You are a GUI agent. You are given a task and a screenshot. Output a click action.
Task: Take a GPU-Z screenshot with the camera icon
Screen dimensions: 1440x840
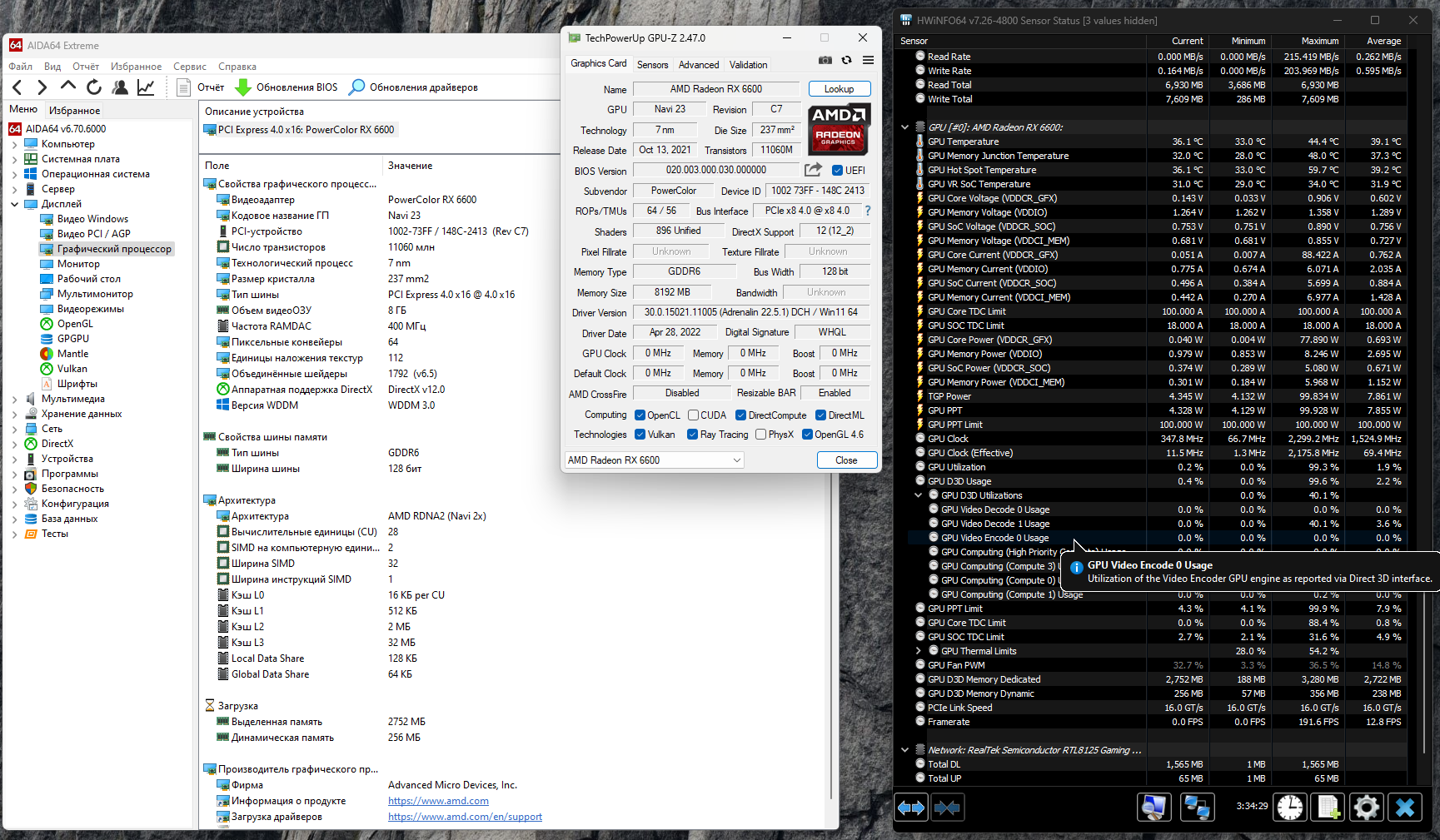point(825,60)
